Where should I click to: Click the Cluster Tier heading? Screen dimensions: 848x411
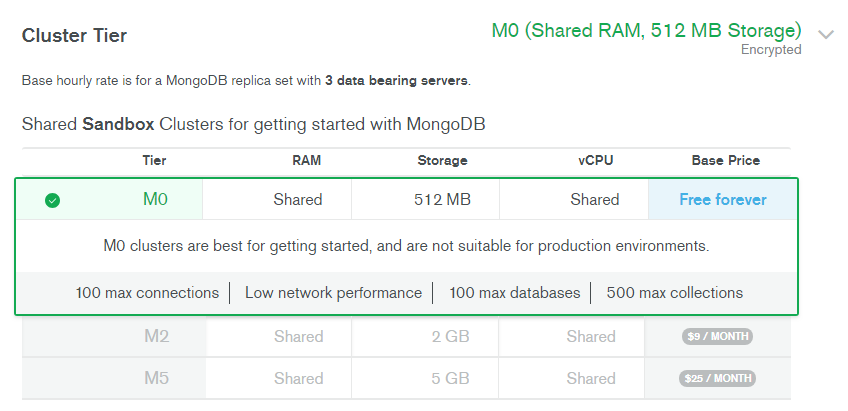[74, 36]
